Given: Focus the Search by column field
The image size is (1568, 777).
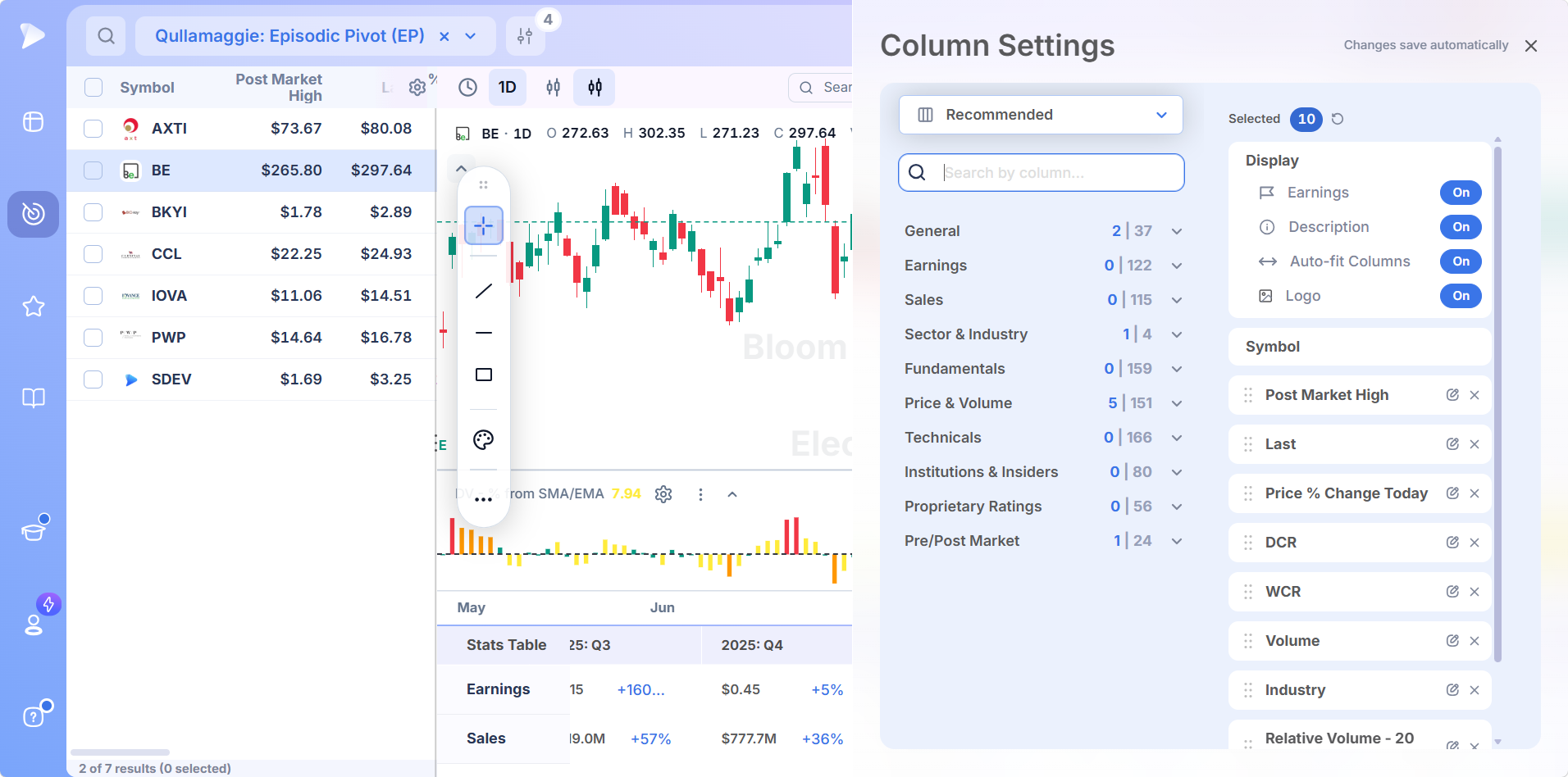Looking at the screenshot, I should pos(1042,173).
